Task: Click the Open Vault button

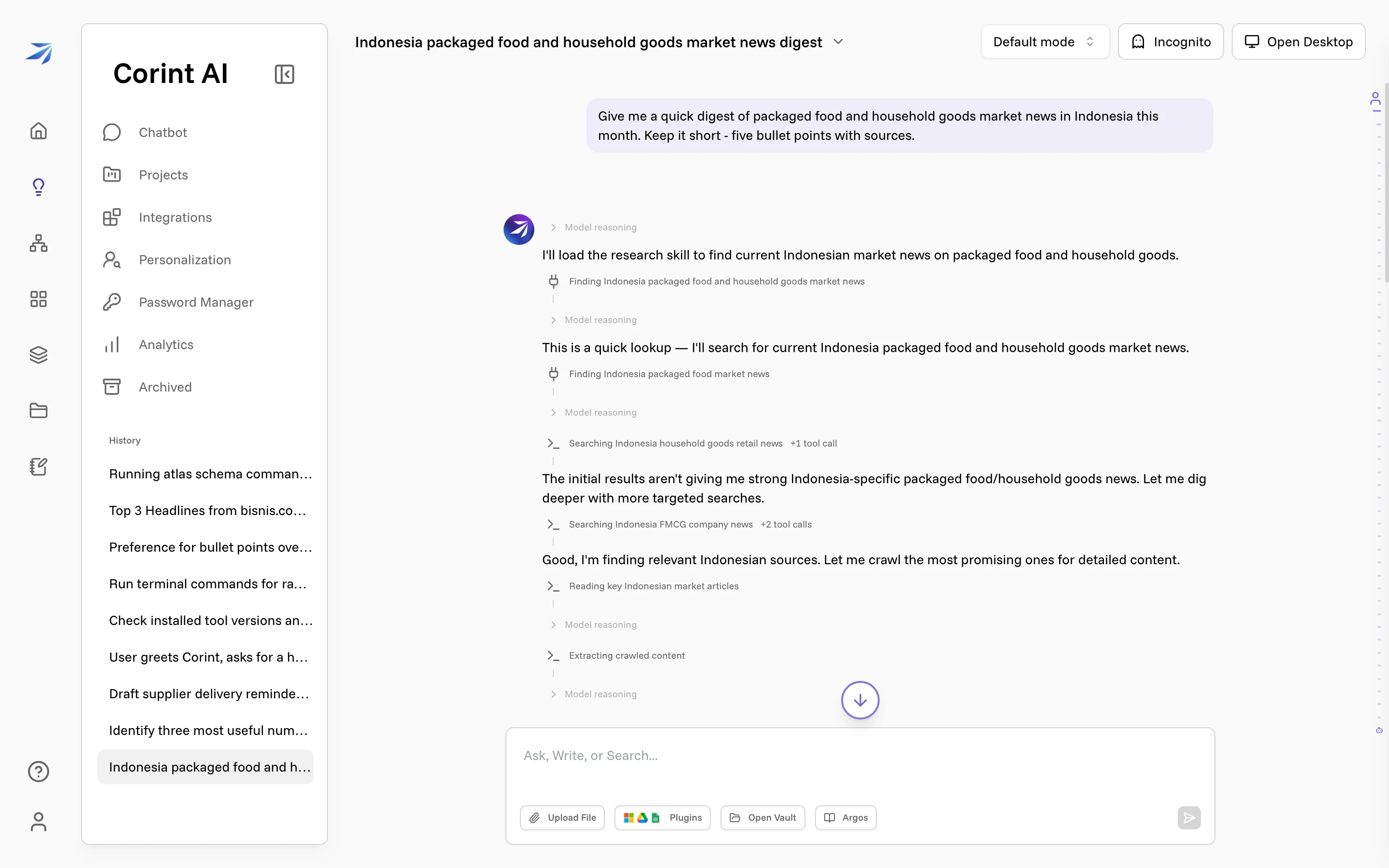Action: [763, 817]
